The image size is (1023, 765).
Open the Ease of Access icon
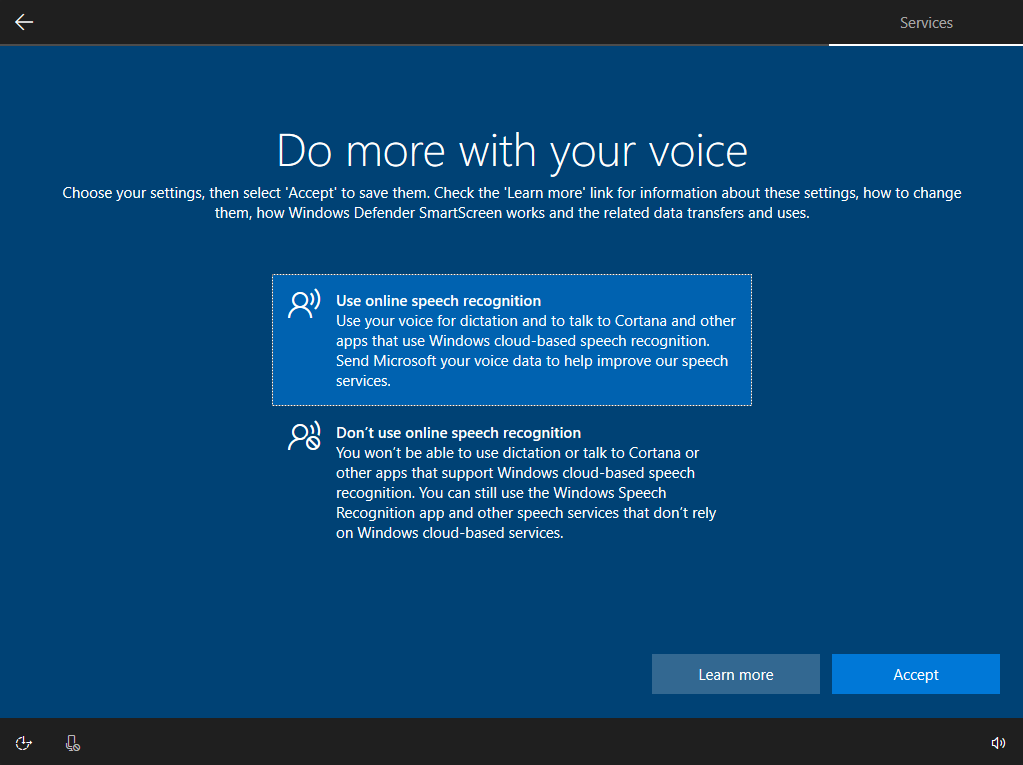(x=23, y=743)
